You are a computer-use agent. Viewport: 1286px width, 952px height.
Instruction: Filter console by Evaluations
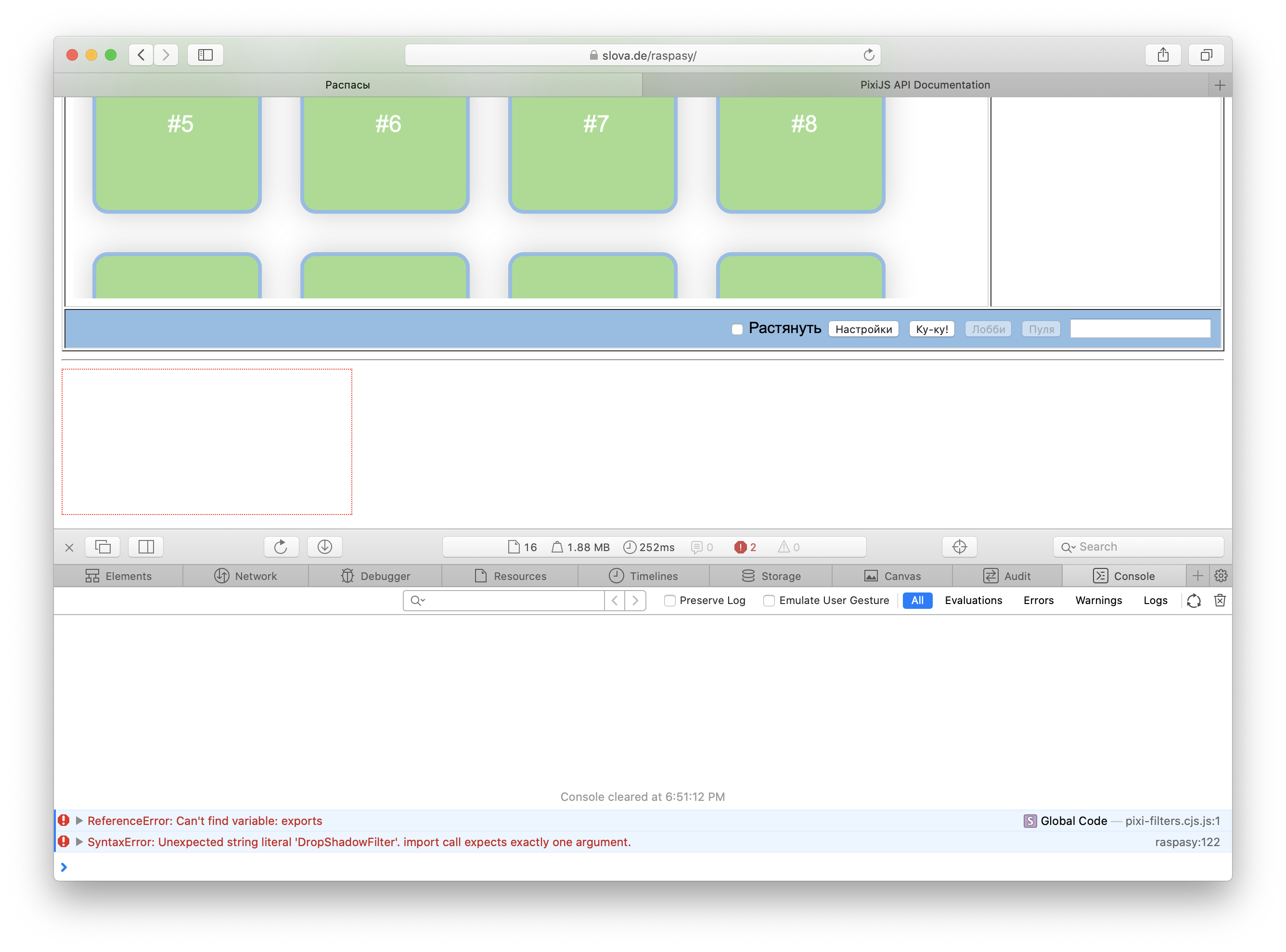(x=973, y=600)
